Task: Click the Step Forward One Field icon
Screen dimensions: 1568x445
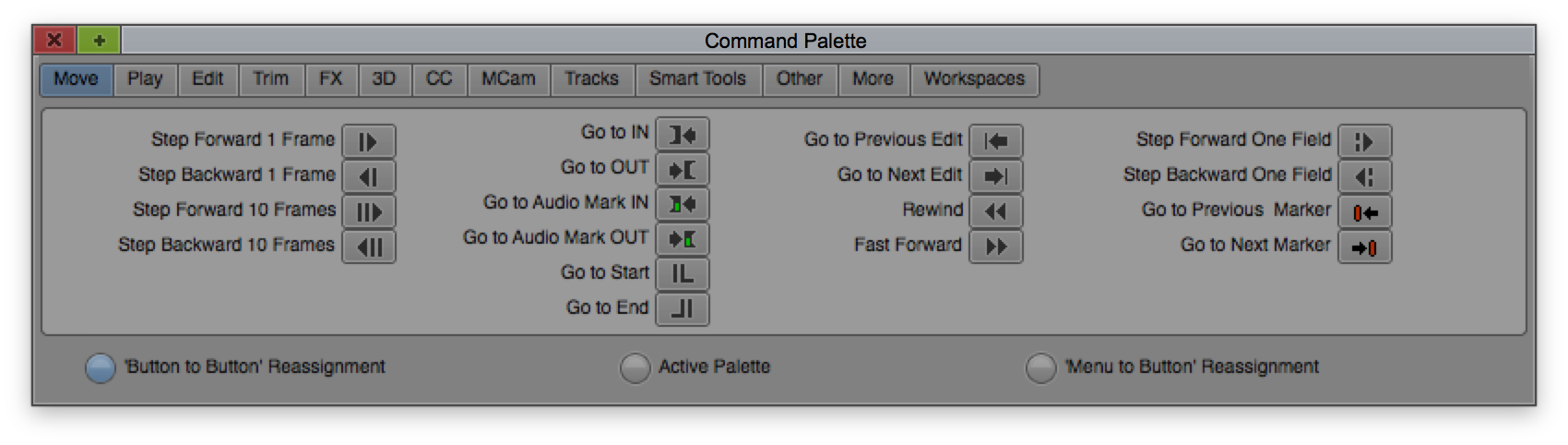Action: pos(1365,141)
